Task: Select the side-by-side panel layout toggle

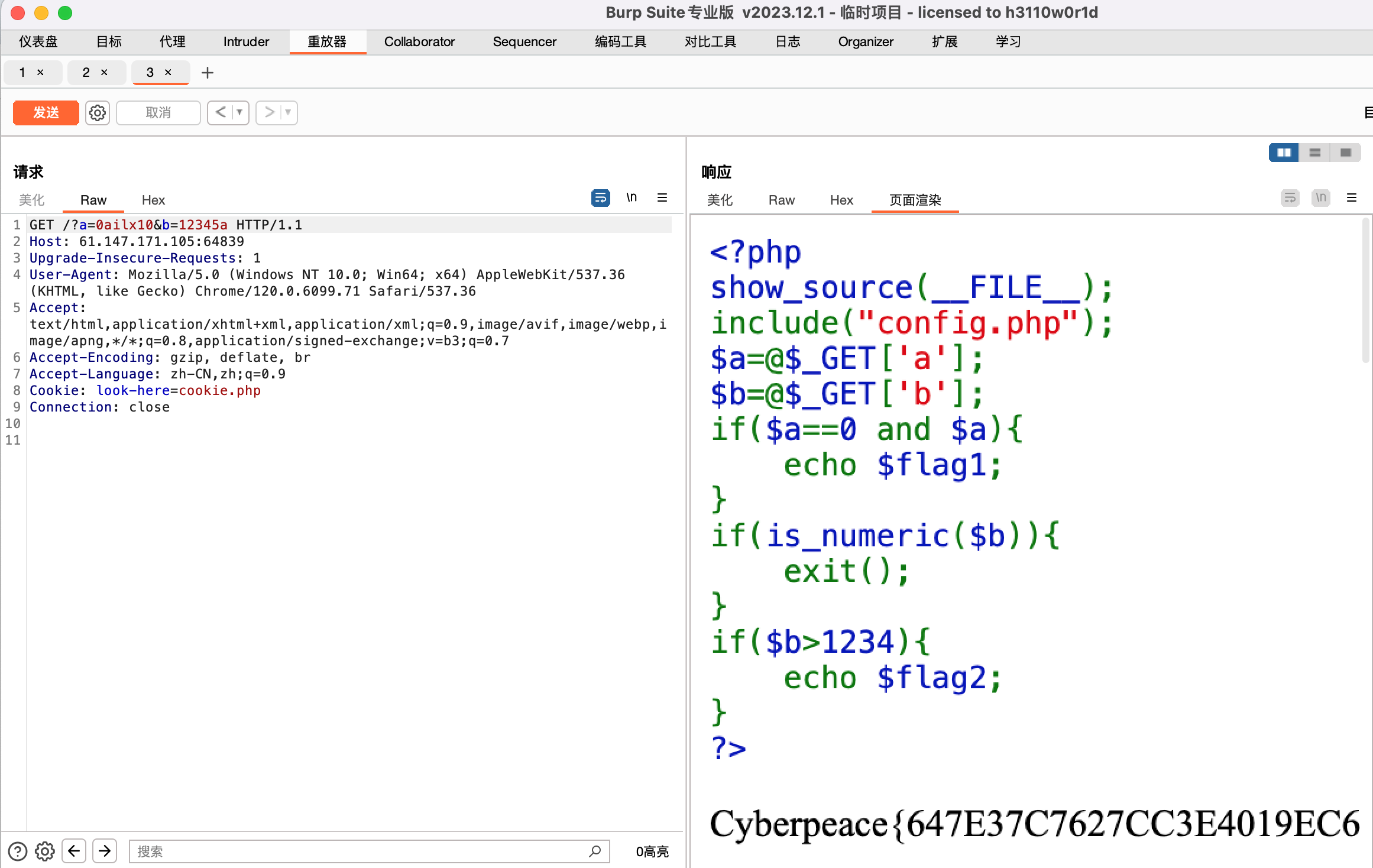Action: coord(1283,153)
